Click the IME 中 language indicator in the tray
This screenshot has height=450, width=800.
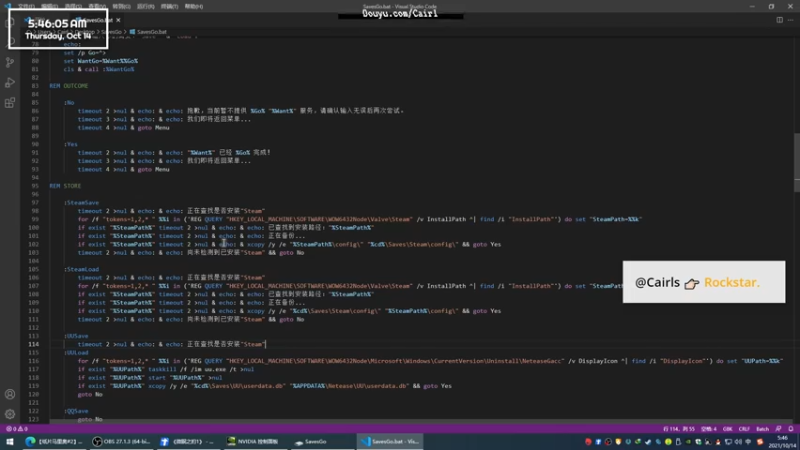click(748, 442)
